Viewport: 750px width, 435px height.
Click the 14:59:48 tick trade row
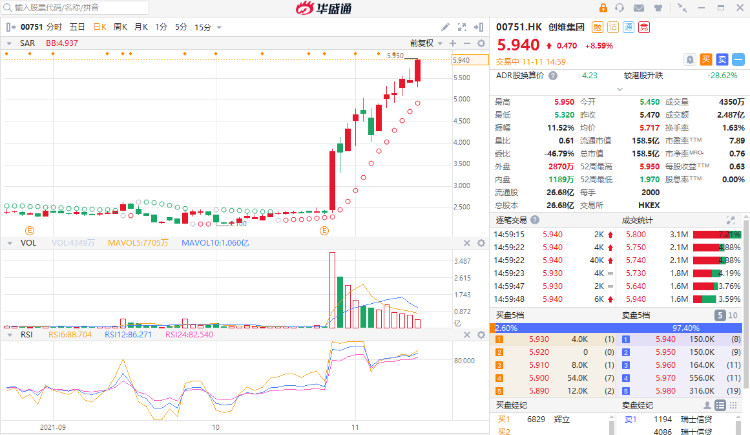554,299
